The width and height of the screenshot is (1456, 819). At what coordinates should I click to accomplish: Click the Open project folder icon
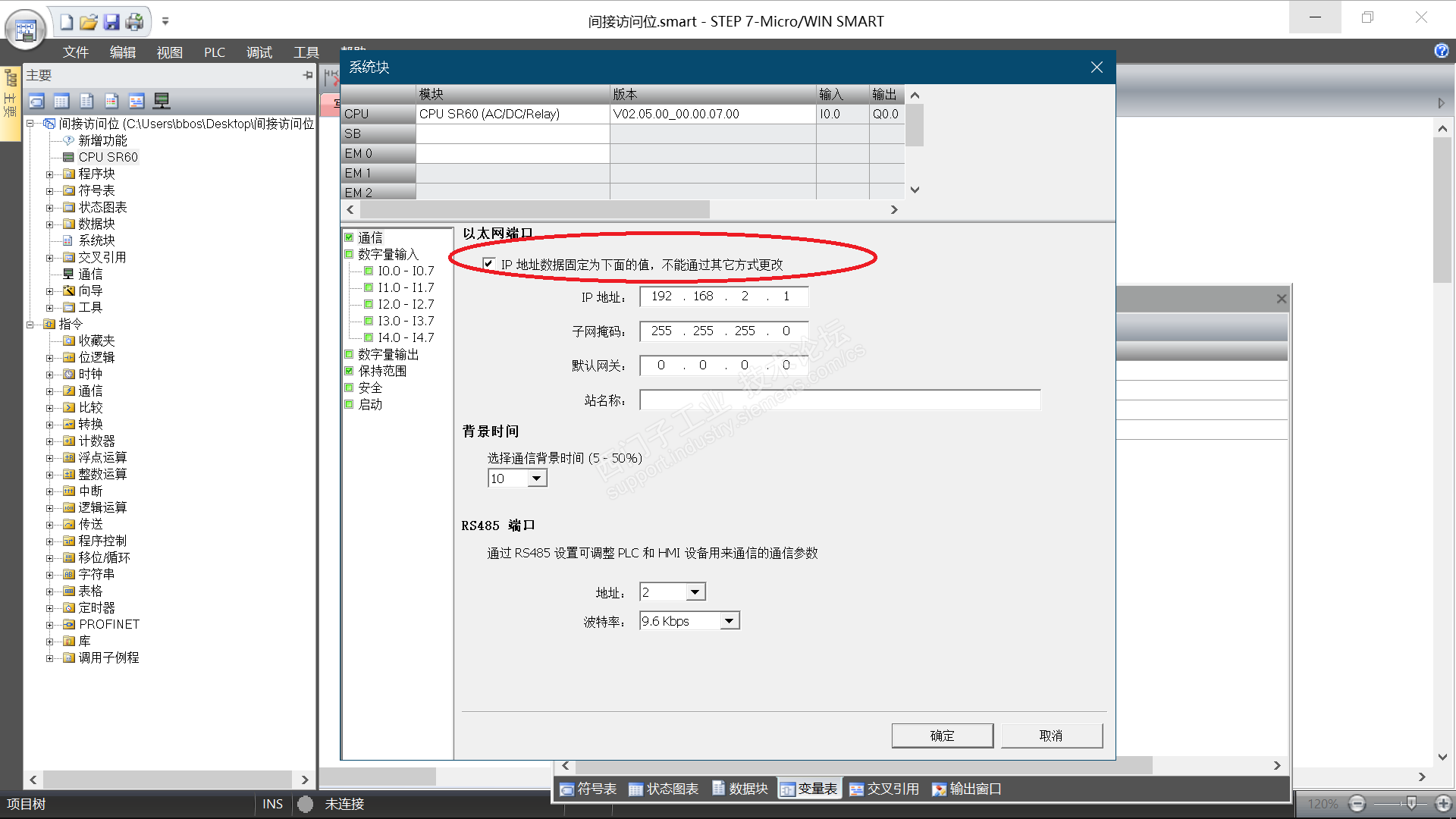pyautogui.click(x=89, y=22)
